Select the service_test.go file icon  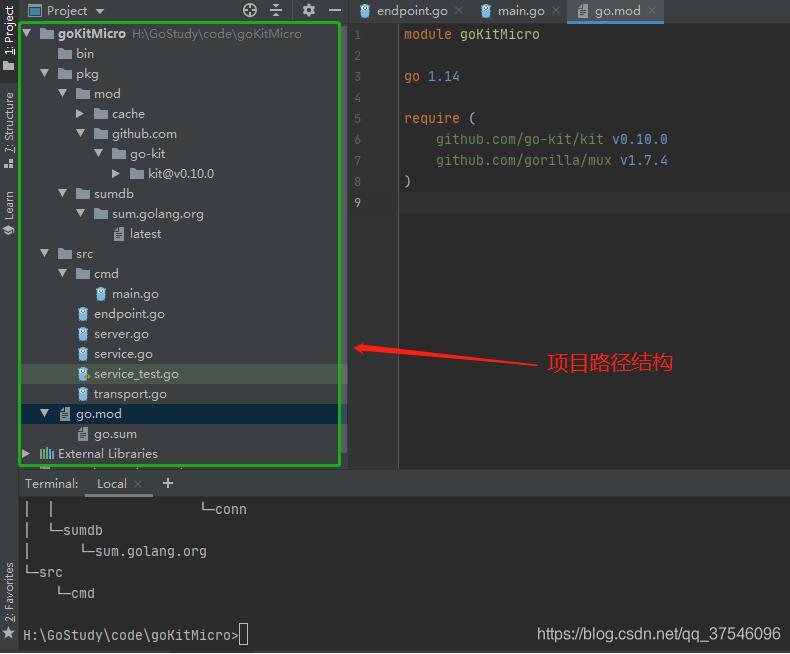(84, 374)
